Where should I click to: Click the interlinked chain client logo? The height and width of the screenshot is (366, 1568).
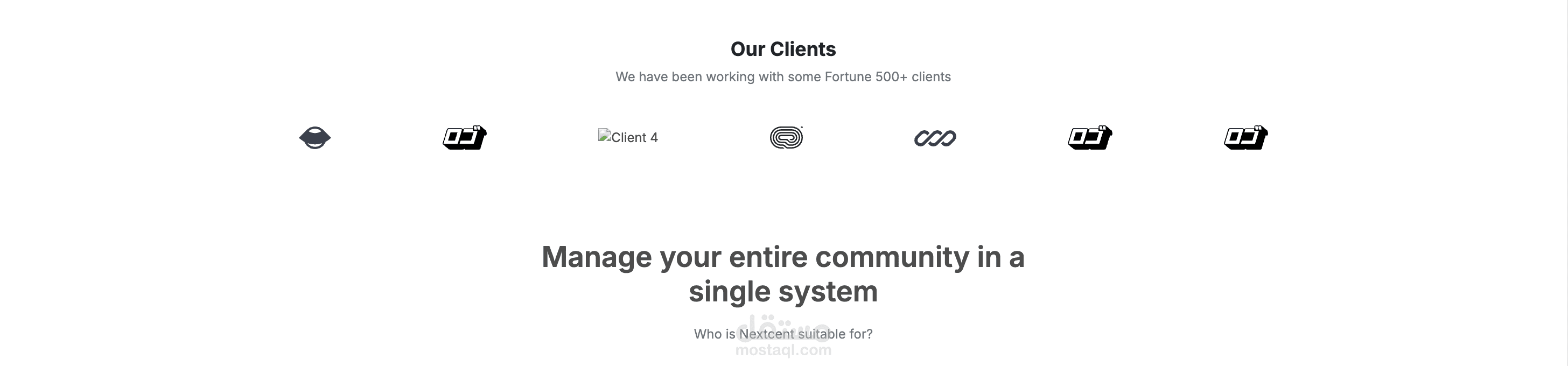(x=935, y=139)
